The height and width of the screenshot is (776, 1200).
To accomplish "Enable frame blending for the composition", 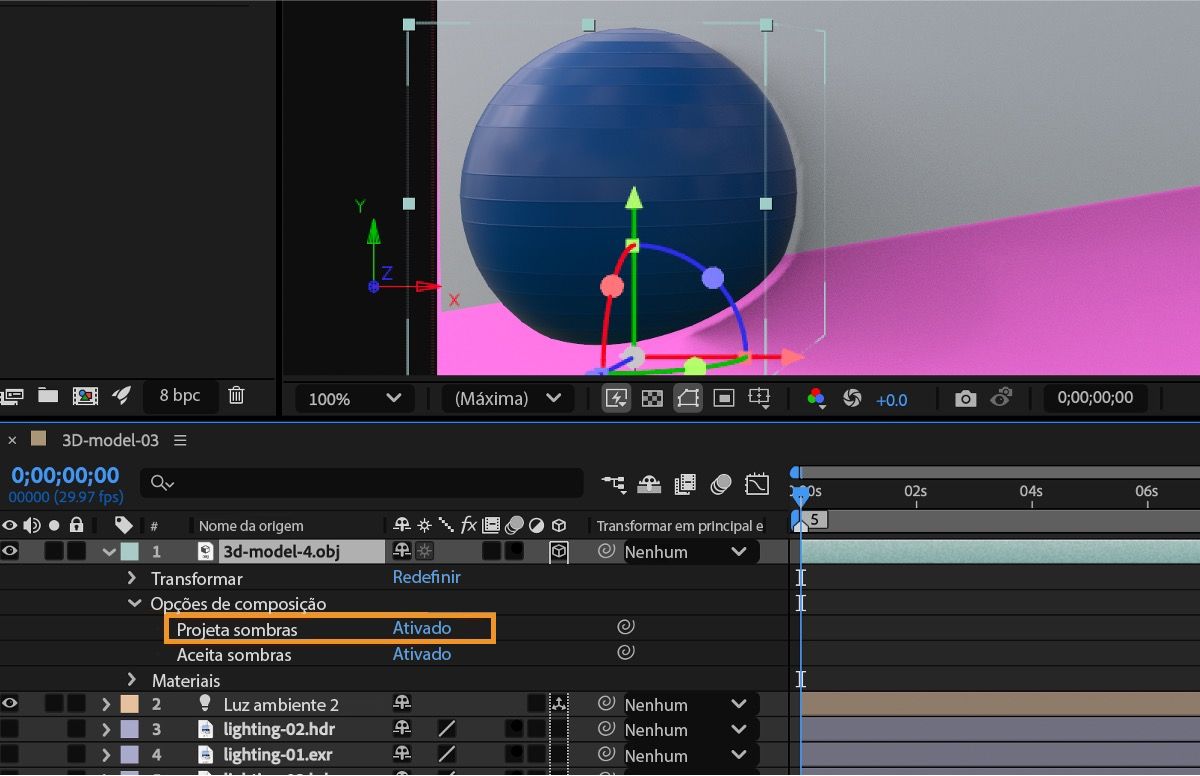I will 687,484.
